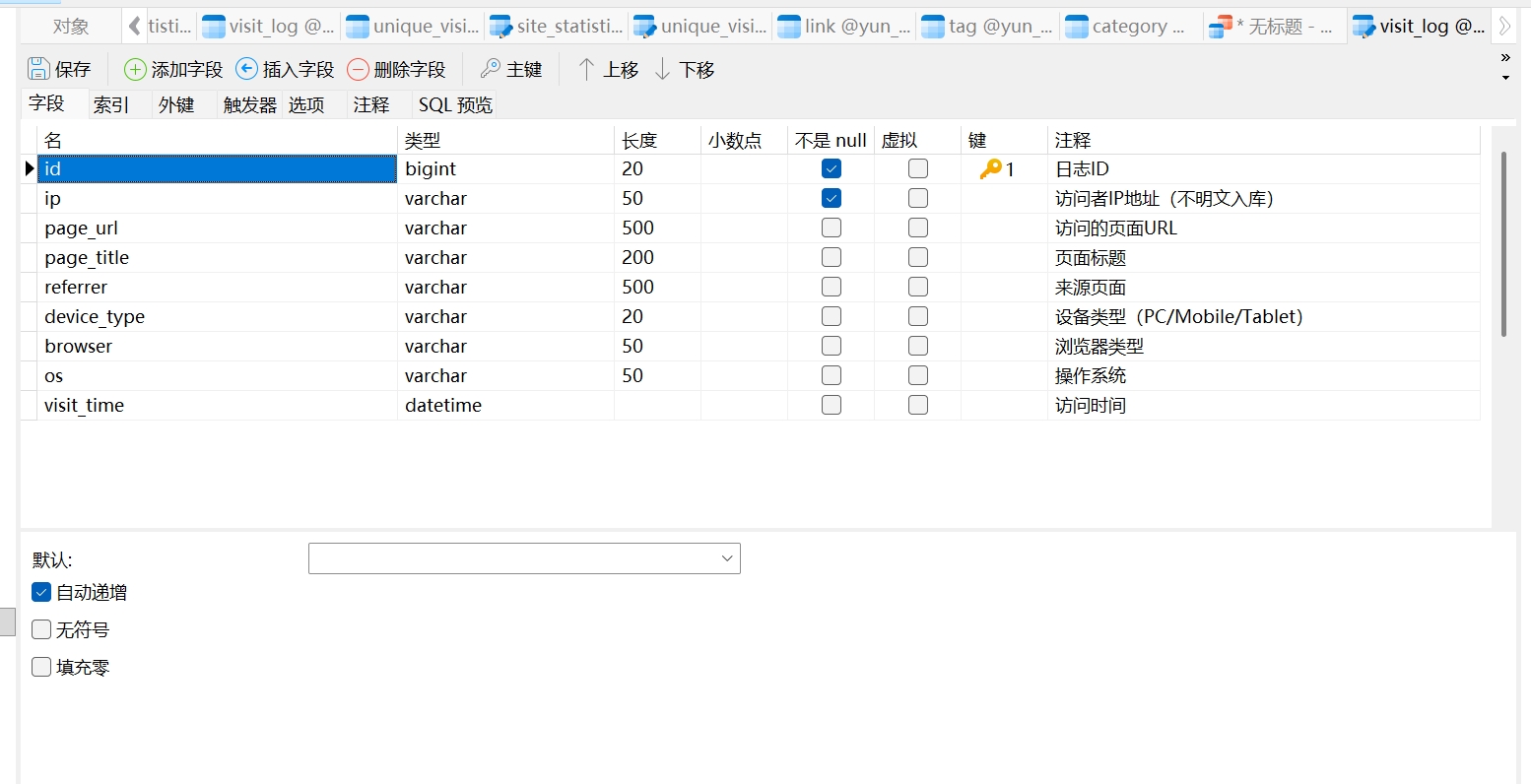Viewport: 1531px width, 784px height.
Task: Toggle 不是 null checkbox for page_url
Action: tap(832, 229)
